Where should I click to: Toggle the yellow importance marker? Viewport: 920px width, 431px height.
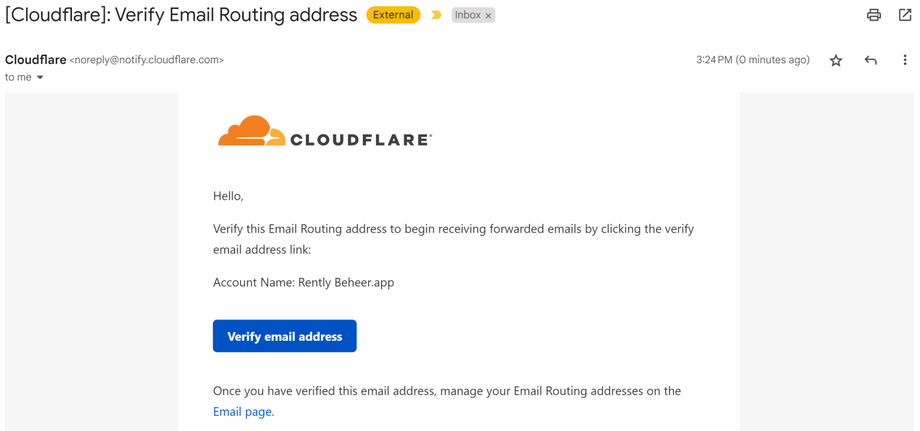(436, 15)
